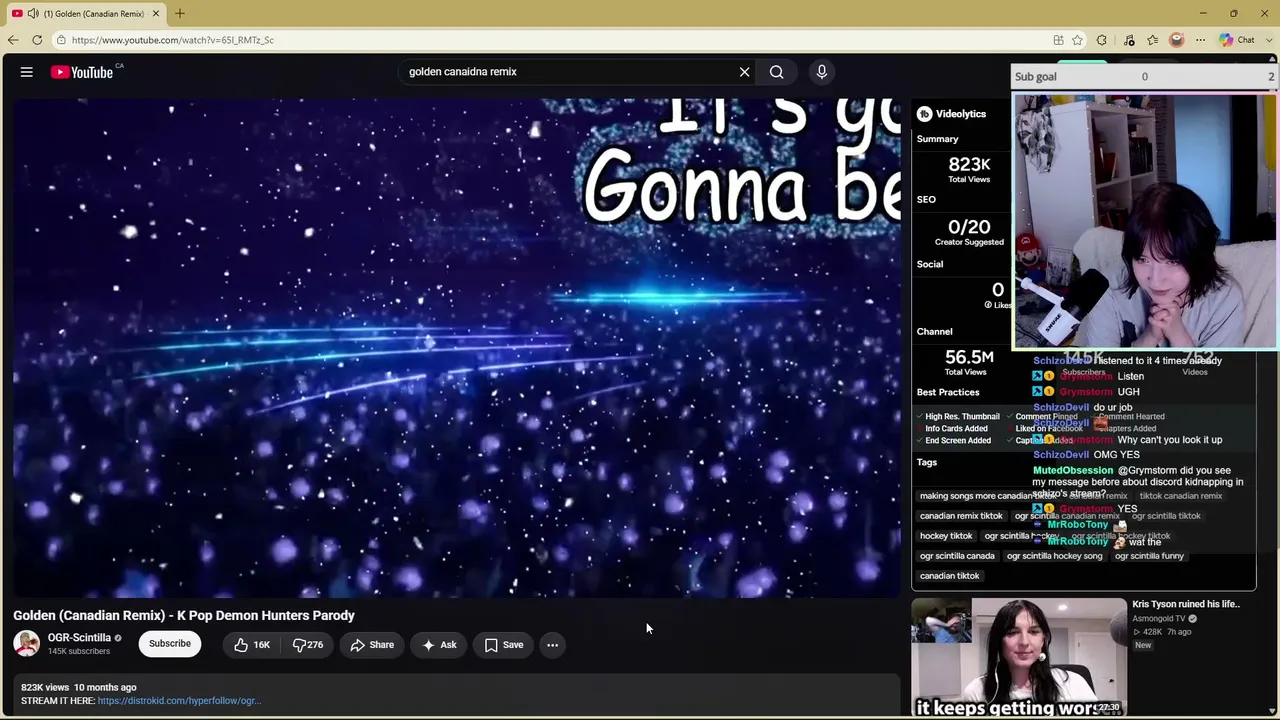Click the video title 'Golden (Canadian Remix)'
This screenshot has width=1280, height=720.
pyautogui.click(x=184, y=616)
